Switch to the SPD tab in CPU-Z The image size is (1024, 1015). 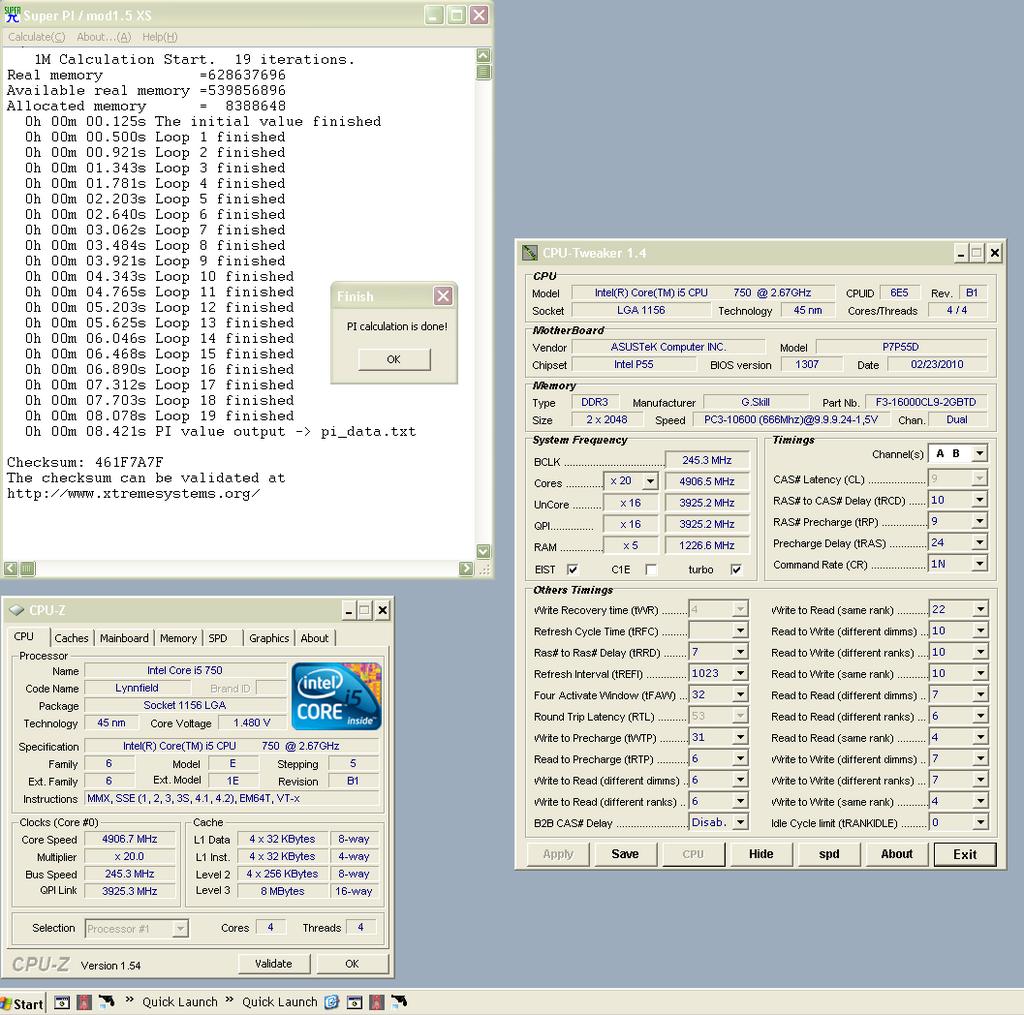[218, 638]
